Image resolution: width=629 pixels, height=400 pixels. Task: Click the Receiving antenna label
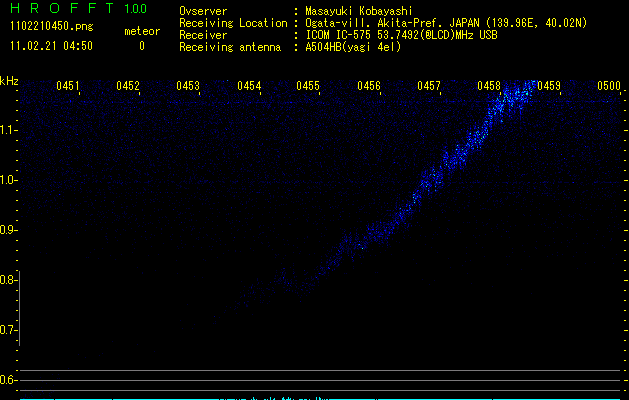coord(230,47)
